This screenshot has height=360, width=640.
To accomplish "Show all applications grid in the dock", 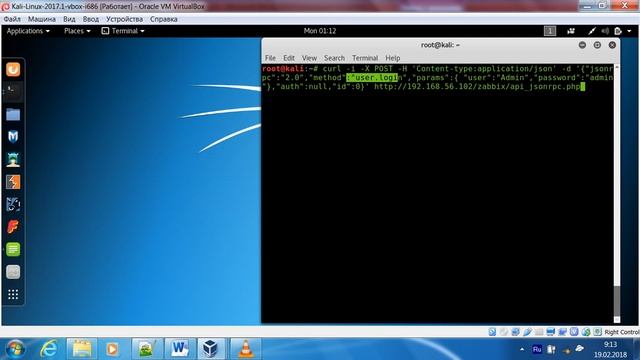I will [13, 294].
